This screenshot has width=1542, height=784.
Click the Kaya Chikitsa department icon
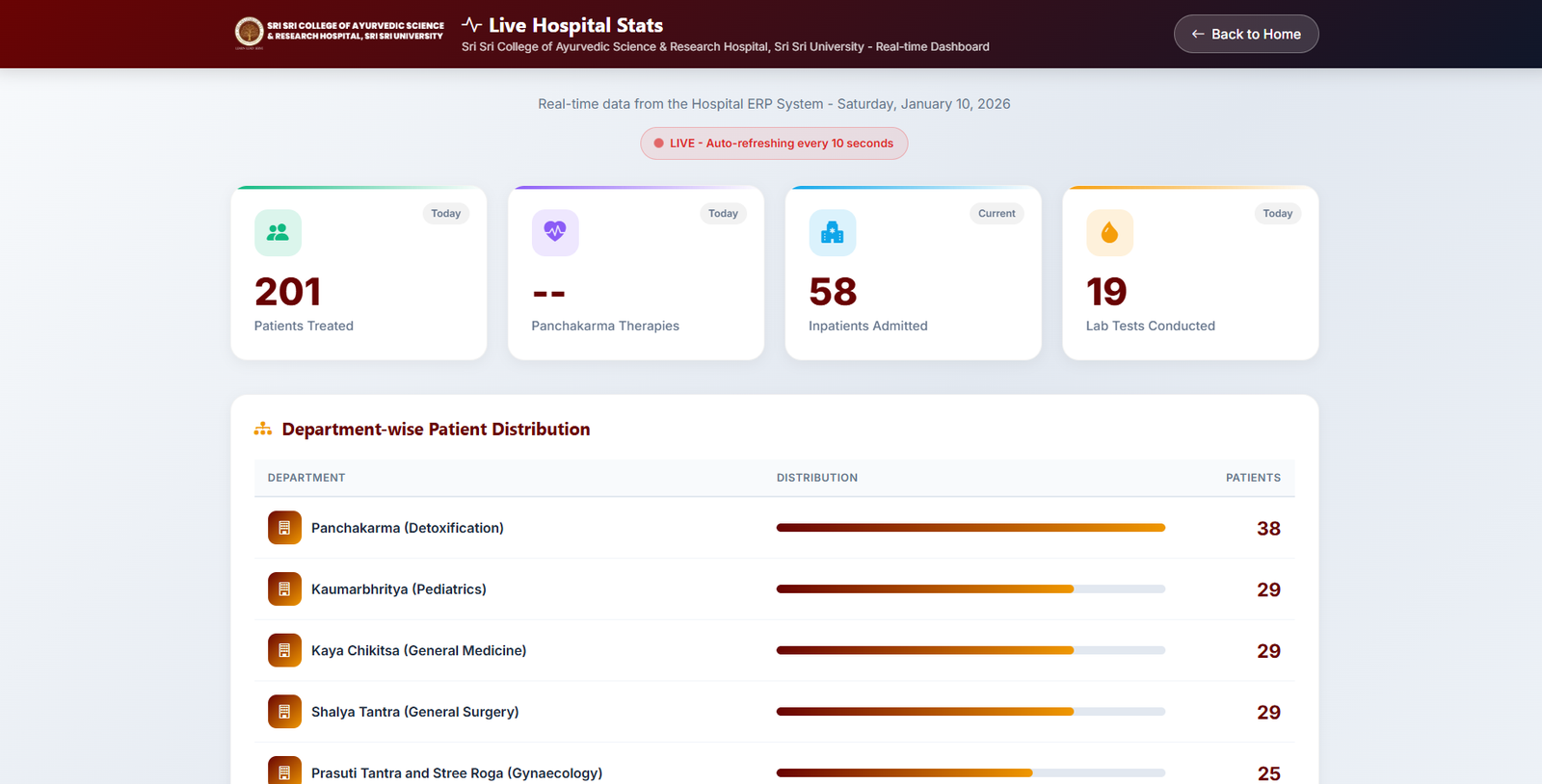[x=284, y=650]
